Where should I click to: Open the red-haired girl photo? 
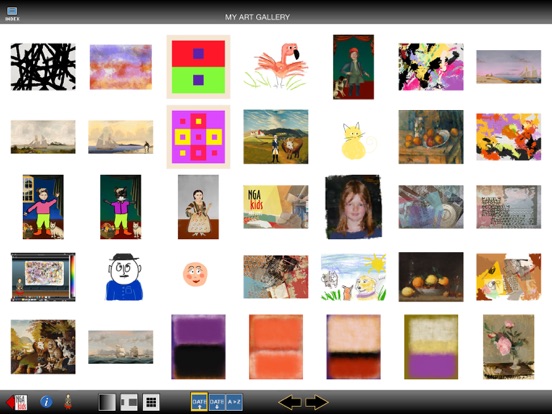[353, 207]
